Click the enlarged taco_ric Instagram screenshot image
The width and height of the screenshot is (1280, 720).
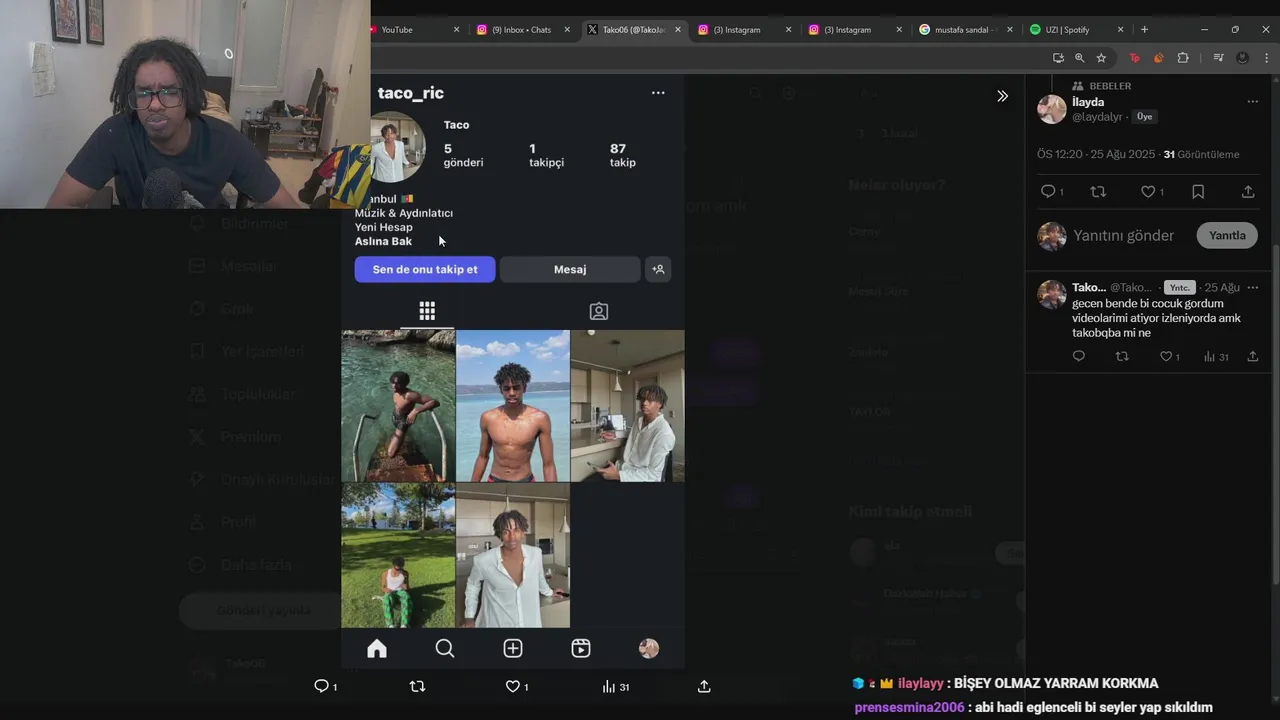point(513,370)
